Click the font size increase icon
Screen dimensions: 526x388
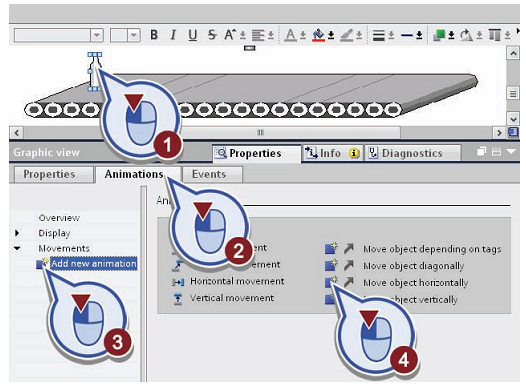pyautogui.click(x=230, y=35)
